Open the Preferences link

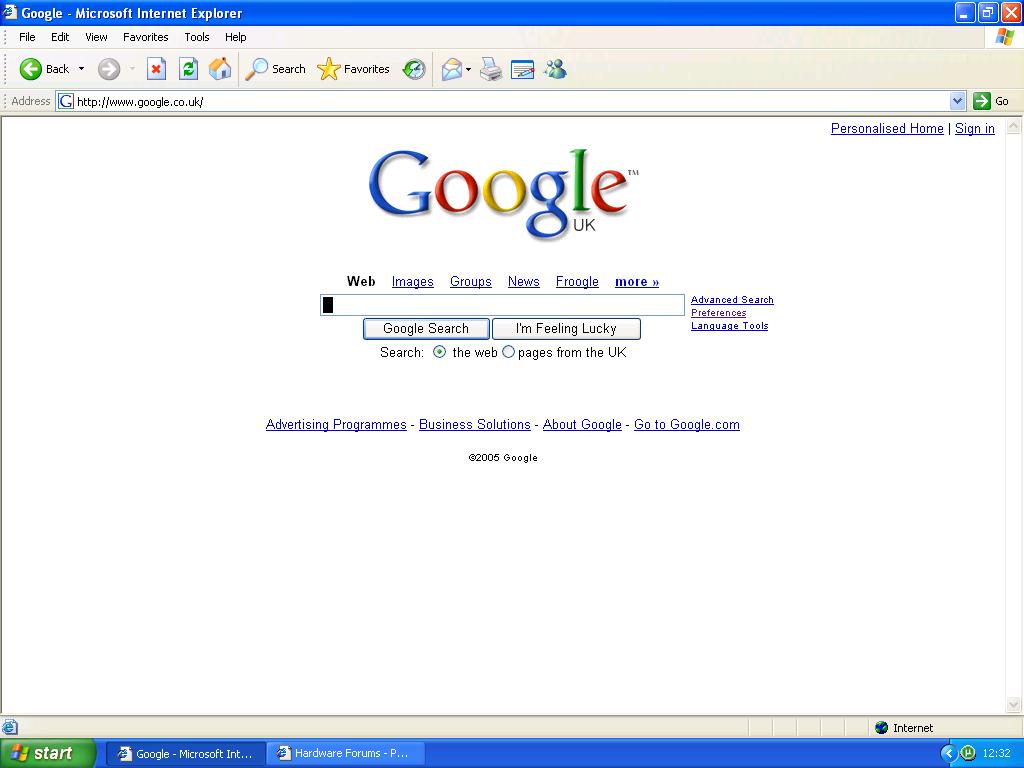click(x=718, y=313)
